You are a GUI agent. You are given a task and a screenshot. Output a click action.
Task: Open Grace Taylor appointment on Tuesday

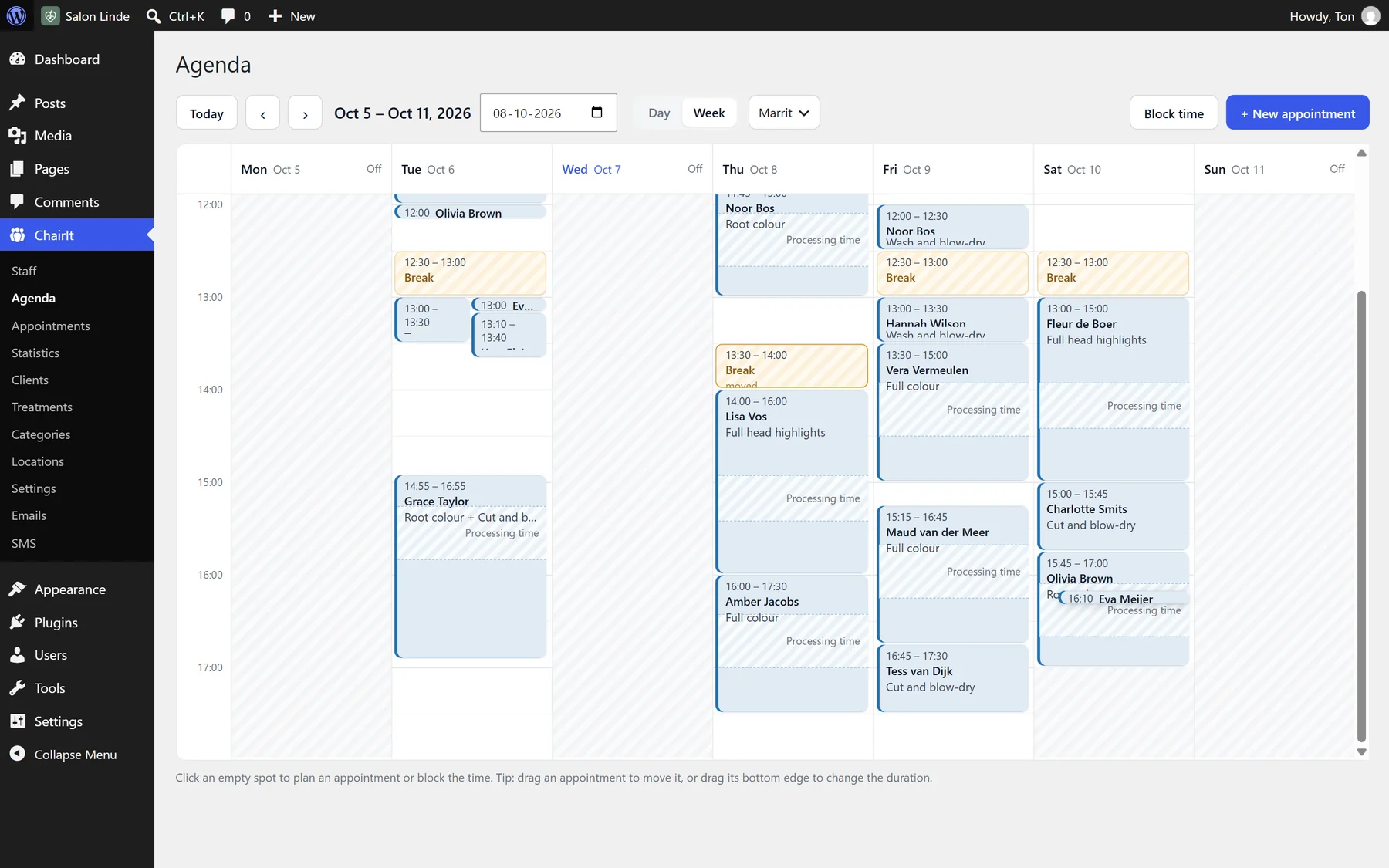point(471,566)
